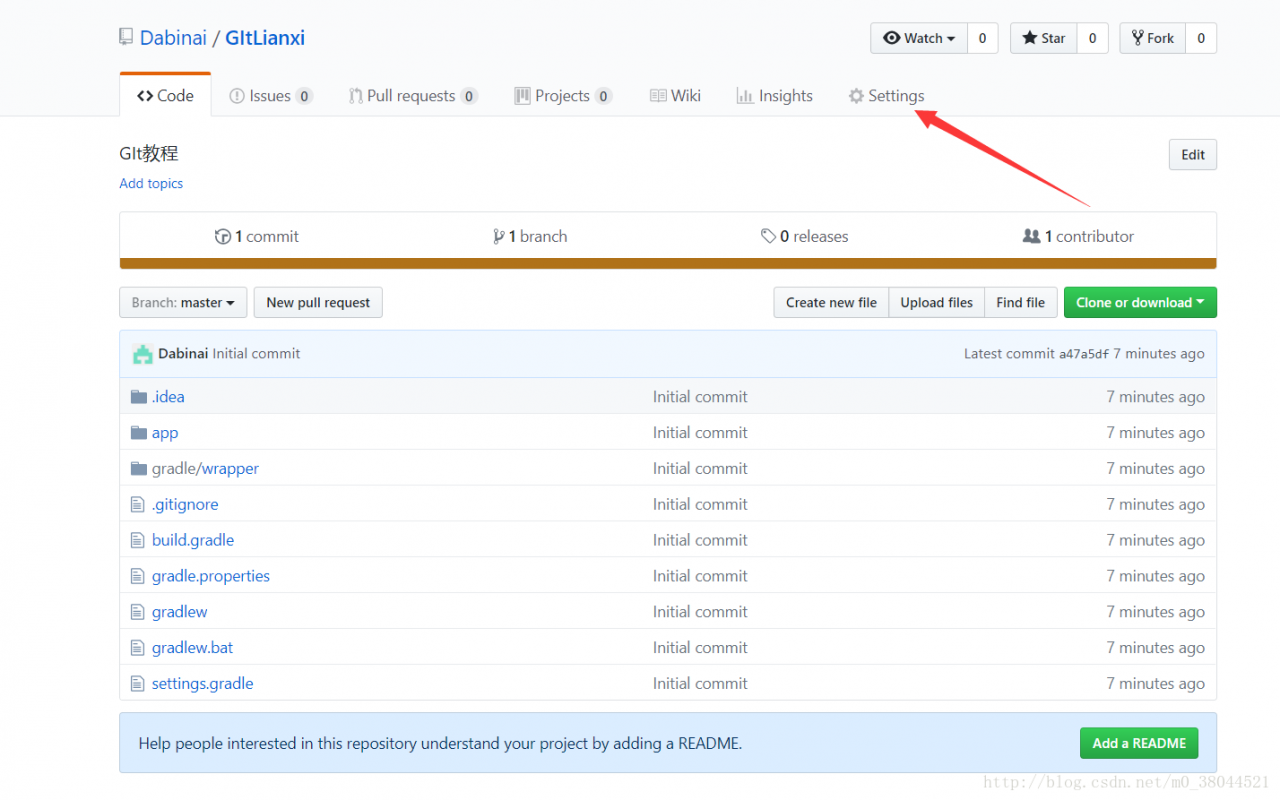Open the app folder
This screenshot has height=800, width=1280.
[165, 433]
